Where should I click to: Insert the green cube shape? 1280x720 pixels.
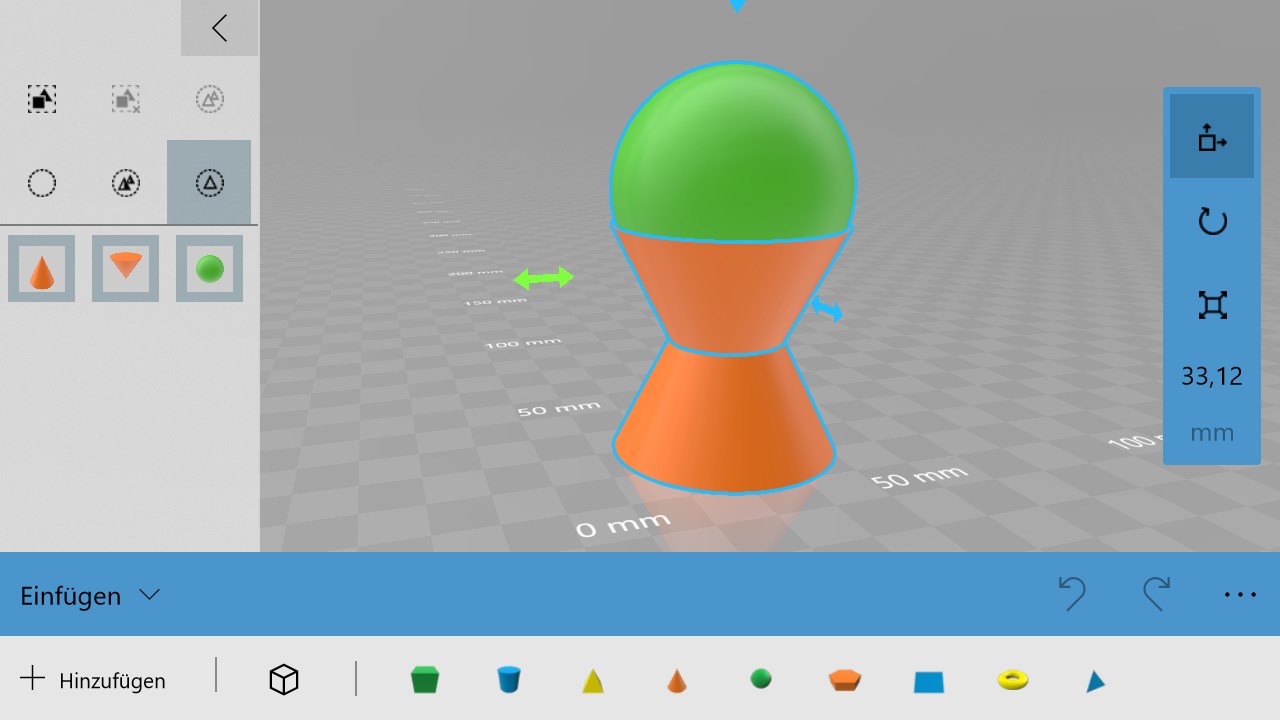(x=425, y=680)
